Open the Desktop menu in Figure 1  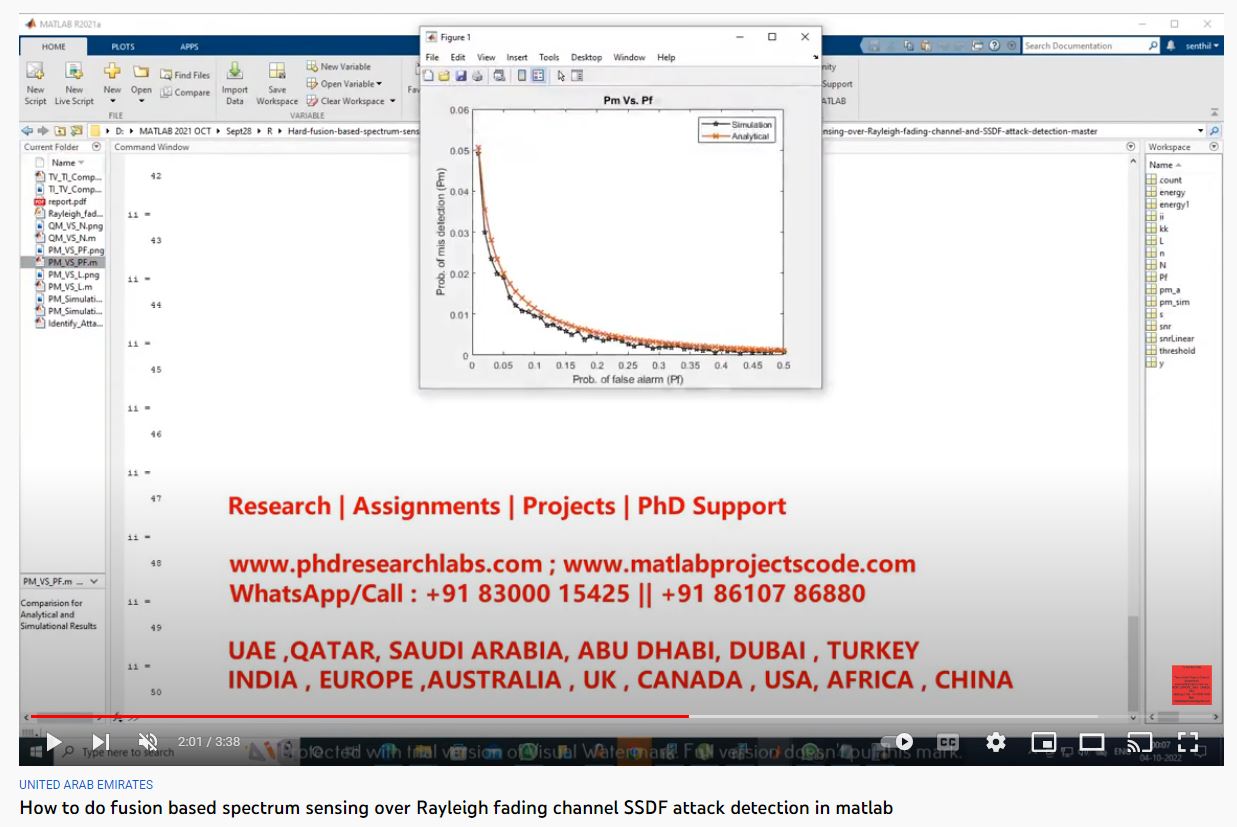point(587,58)
